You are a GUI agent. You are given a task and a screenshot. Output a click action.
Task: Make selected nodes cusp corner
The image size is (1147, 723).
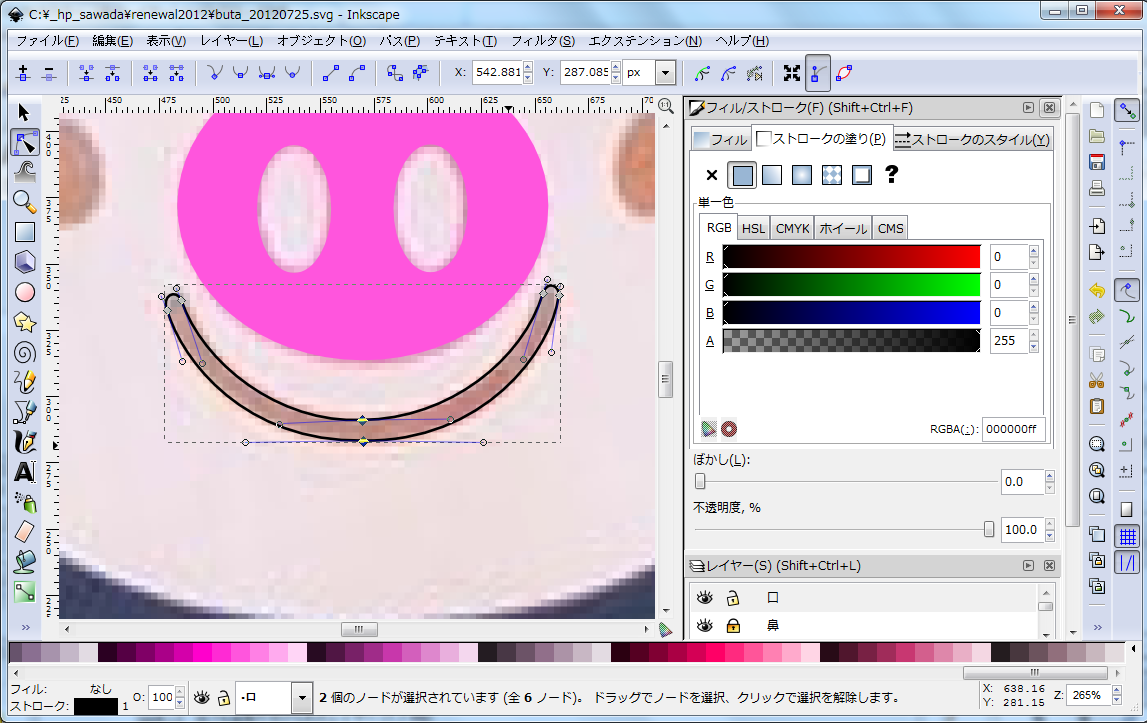coord(214,72)
